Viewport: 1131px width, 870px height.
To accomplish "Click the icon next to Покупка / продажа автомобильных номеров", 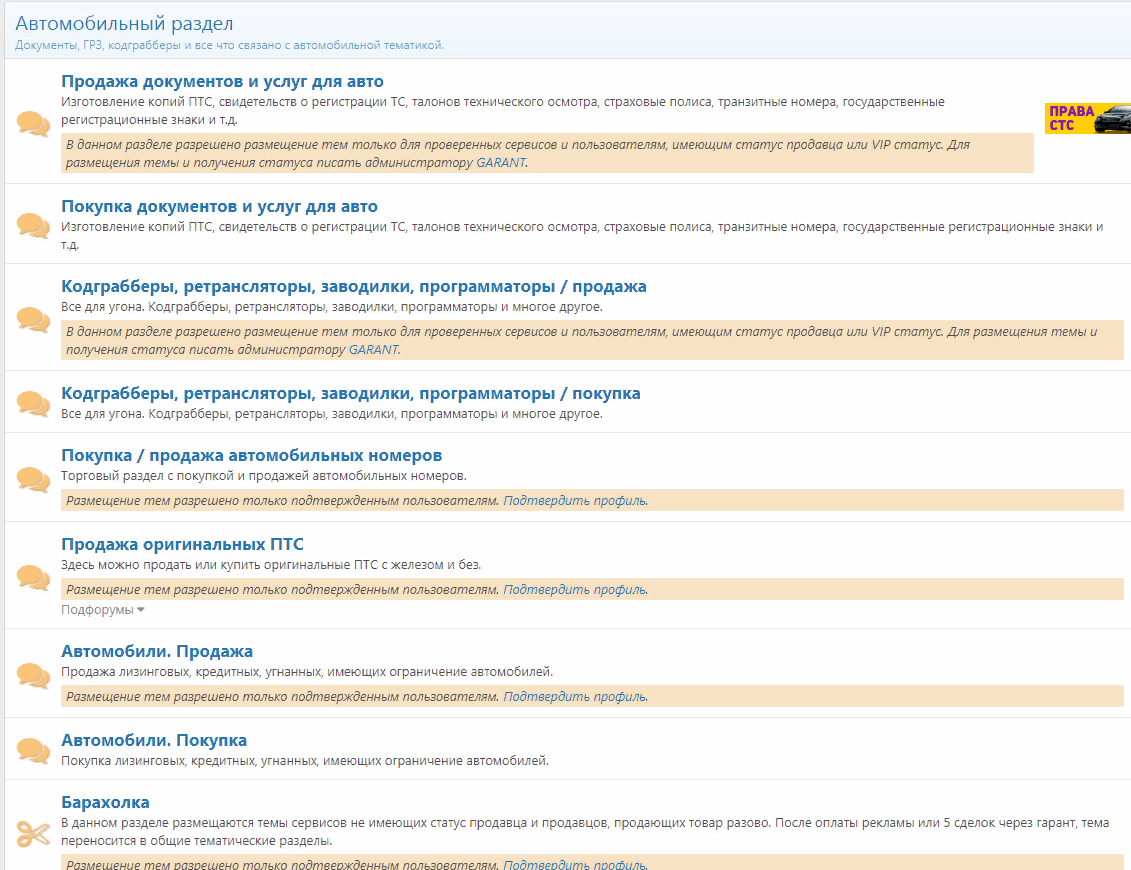I will (x=31, y=478).
